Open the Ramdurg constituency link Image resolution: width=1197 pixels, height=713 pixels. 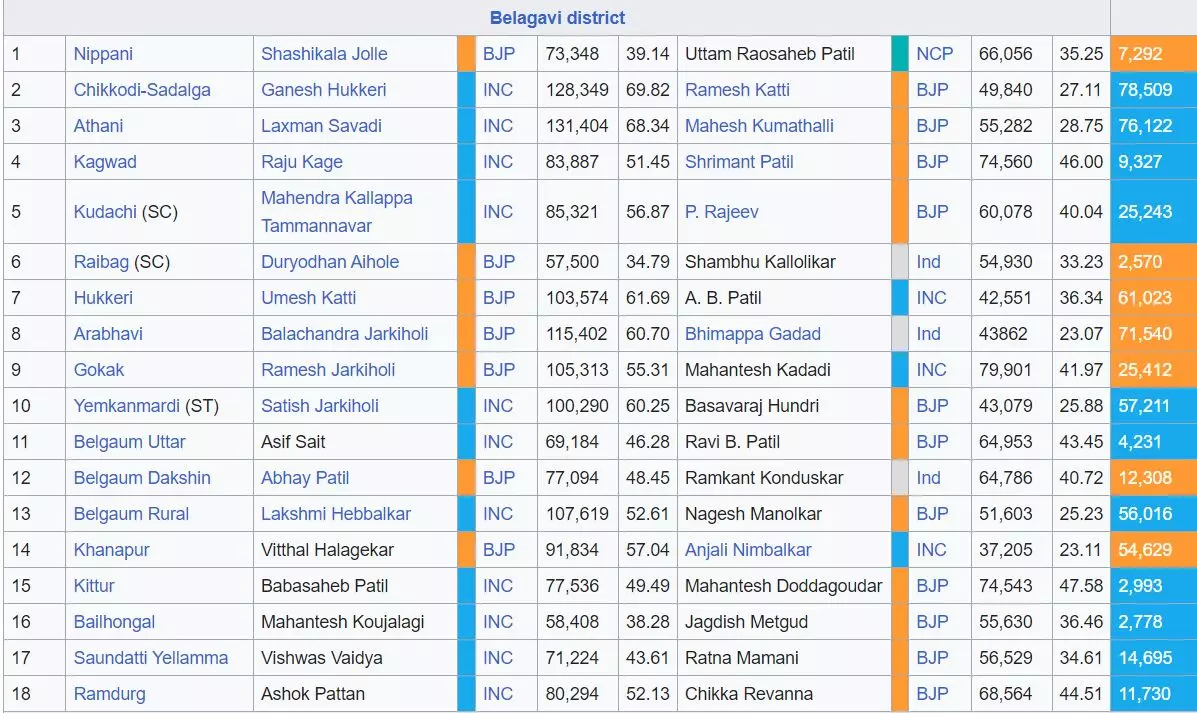pos(109,694)
